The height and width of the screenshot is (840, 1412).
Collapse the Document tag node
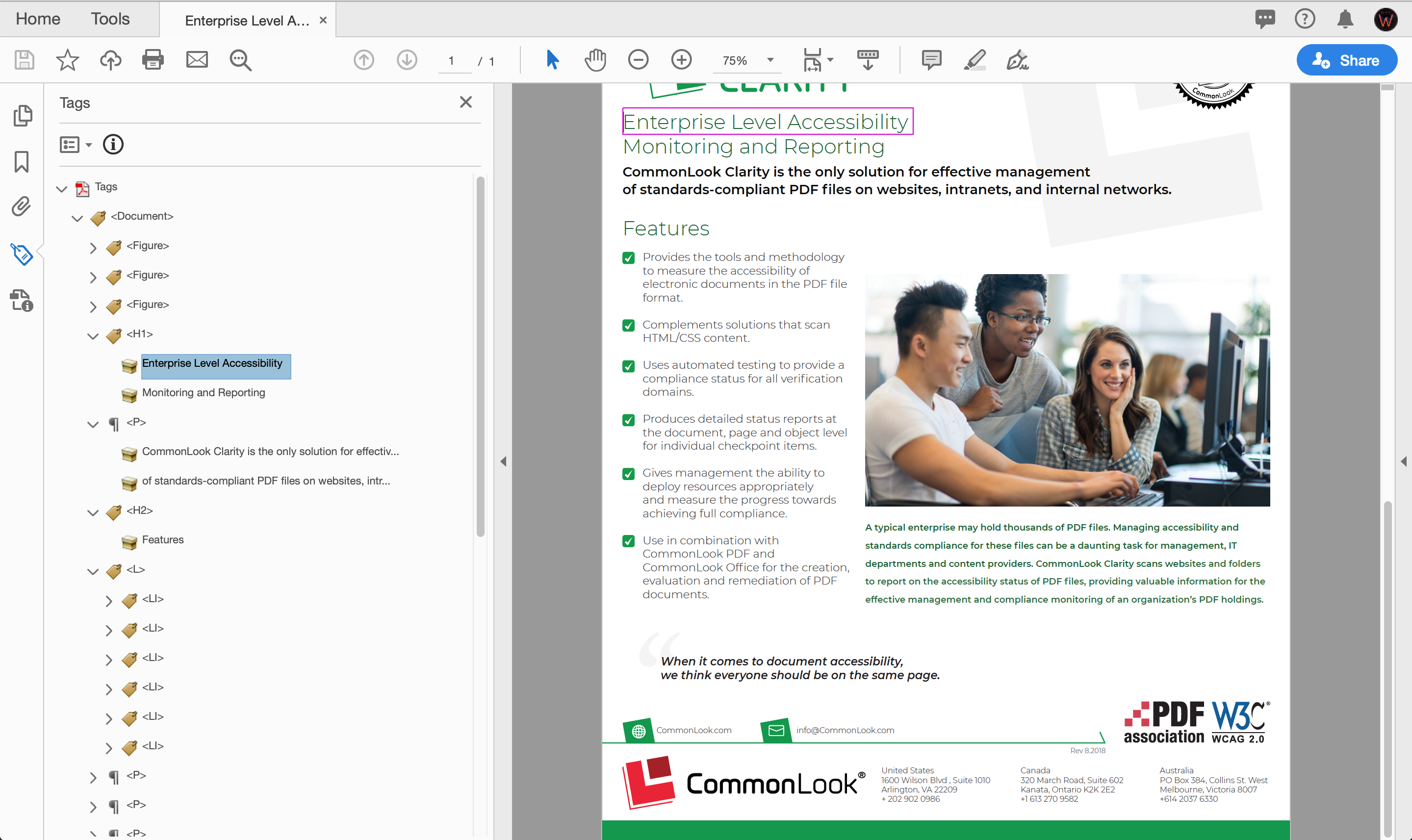pyautogui.click(x=77, y=218)
